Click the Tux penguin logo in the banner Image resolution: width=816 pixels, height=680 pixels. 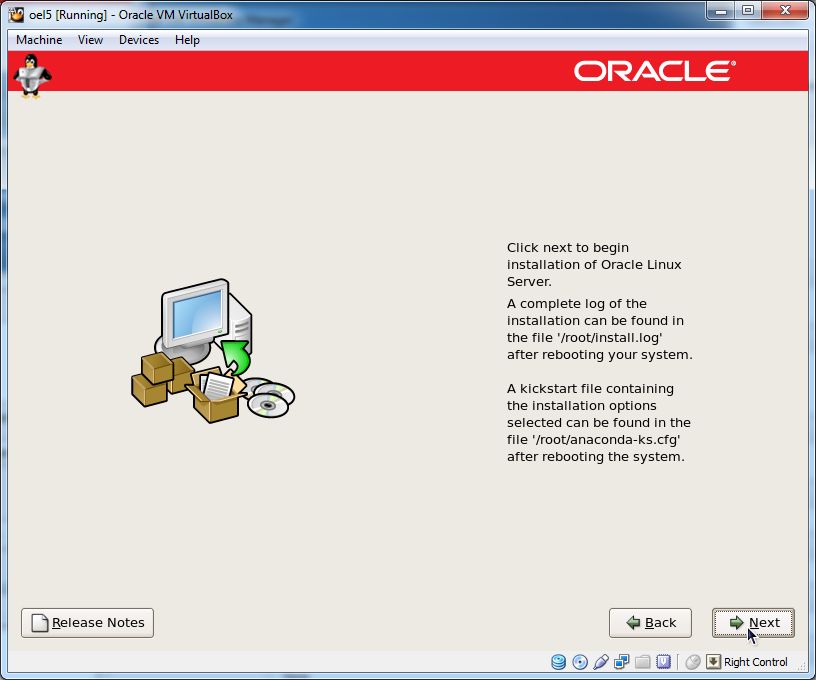tap(32, 76)
